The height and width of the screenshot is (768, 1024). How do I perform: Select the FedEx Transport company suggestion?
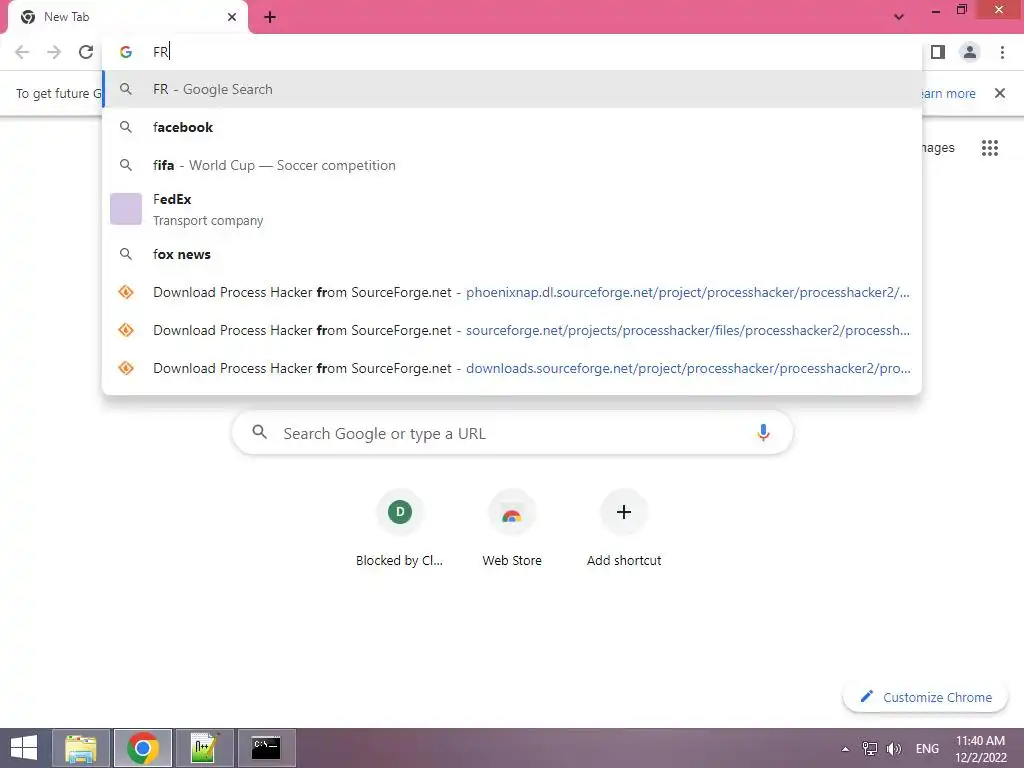[512, 210]
